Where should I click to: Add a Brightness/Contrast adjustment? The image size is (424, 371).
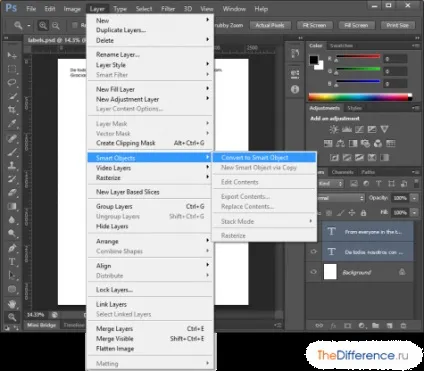tap(334, 129)
